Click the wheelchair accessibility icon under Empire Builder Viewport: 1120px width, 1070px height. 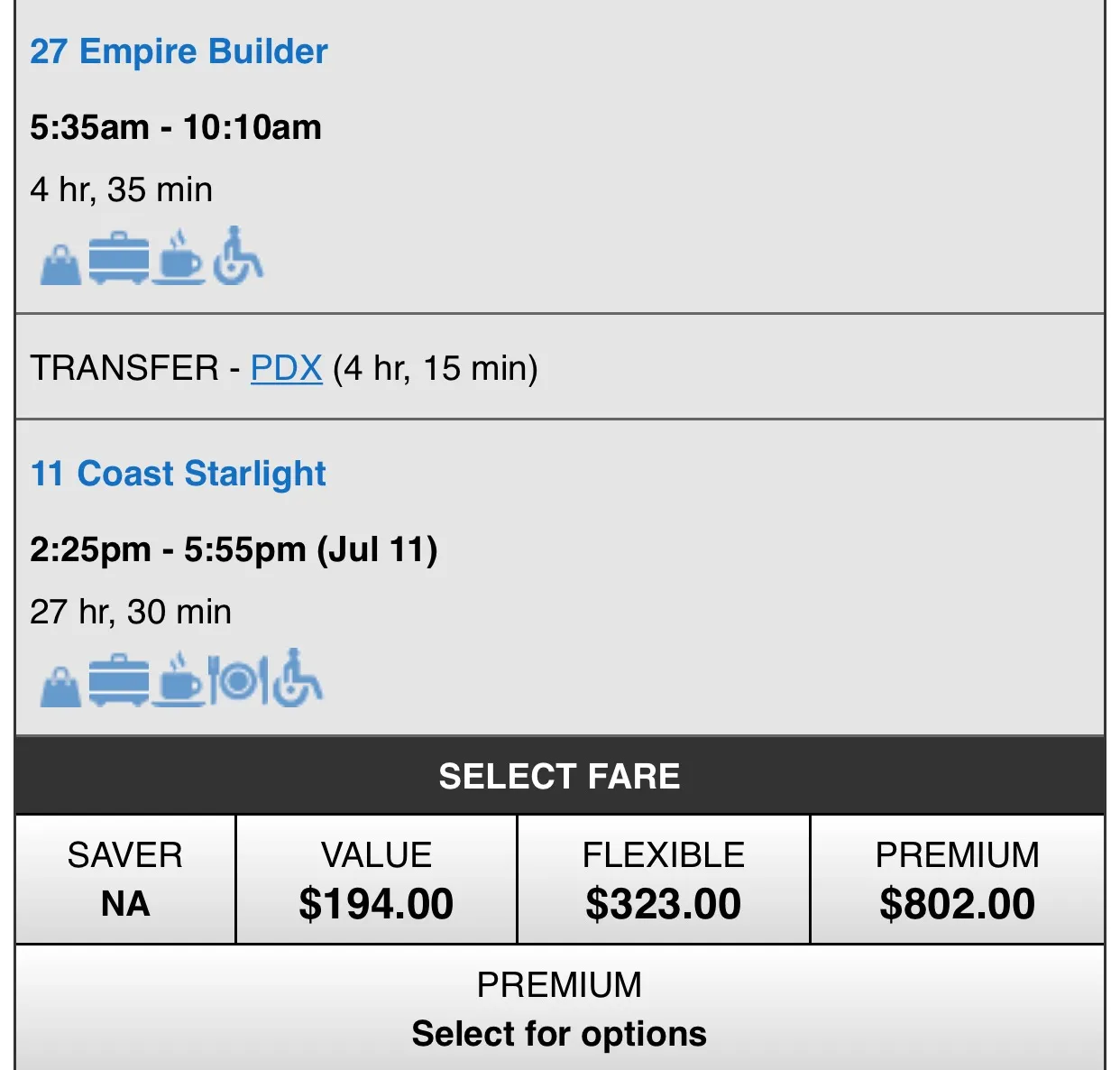click(x=237, y=255)
